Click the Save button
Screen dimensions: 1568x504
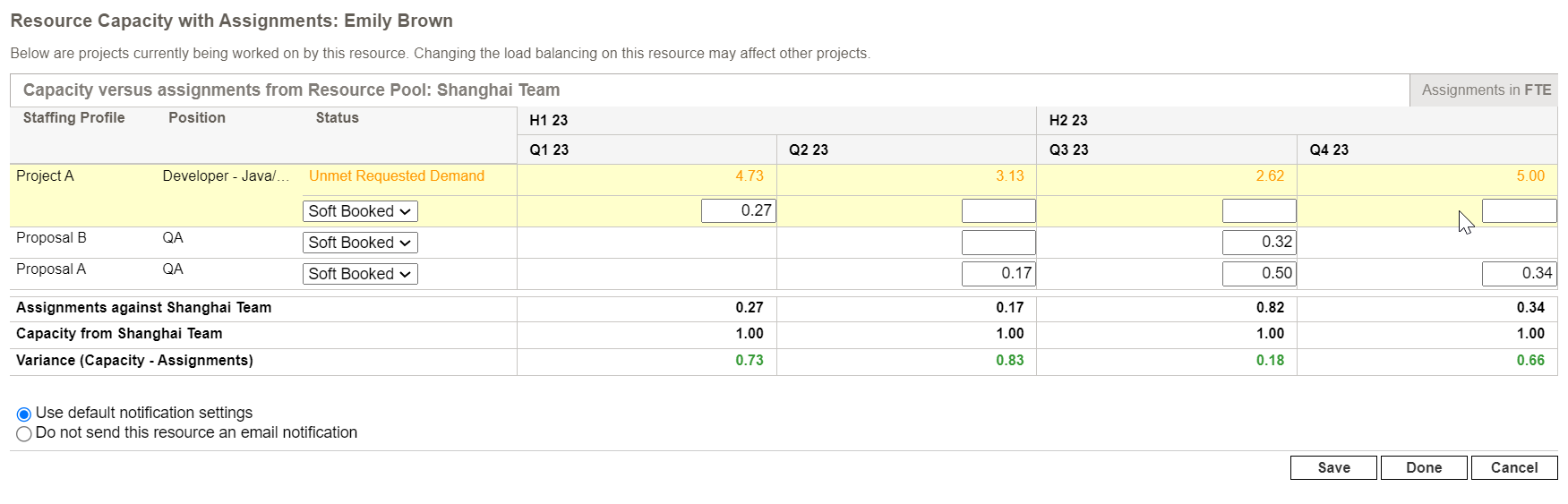[x=1332, y=467]
